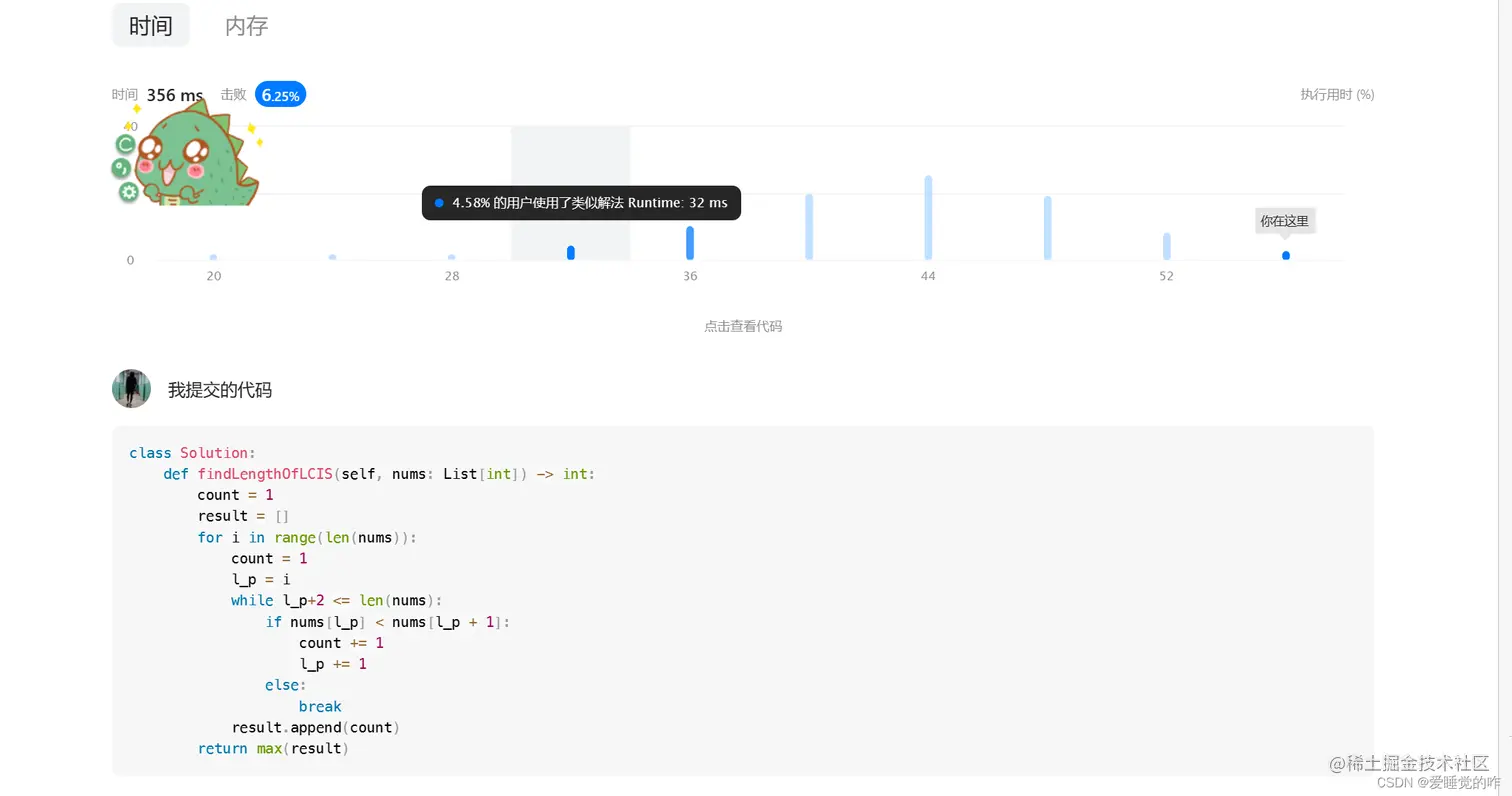Viewport: 1512px width, 796px height.
Task: Click the while l_p+2 code line
Action: tap(336, 600)
